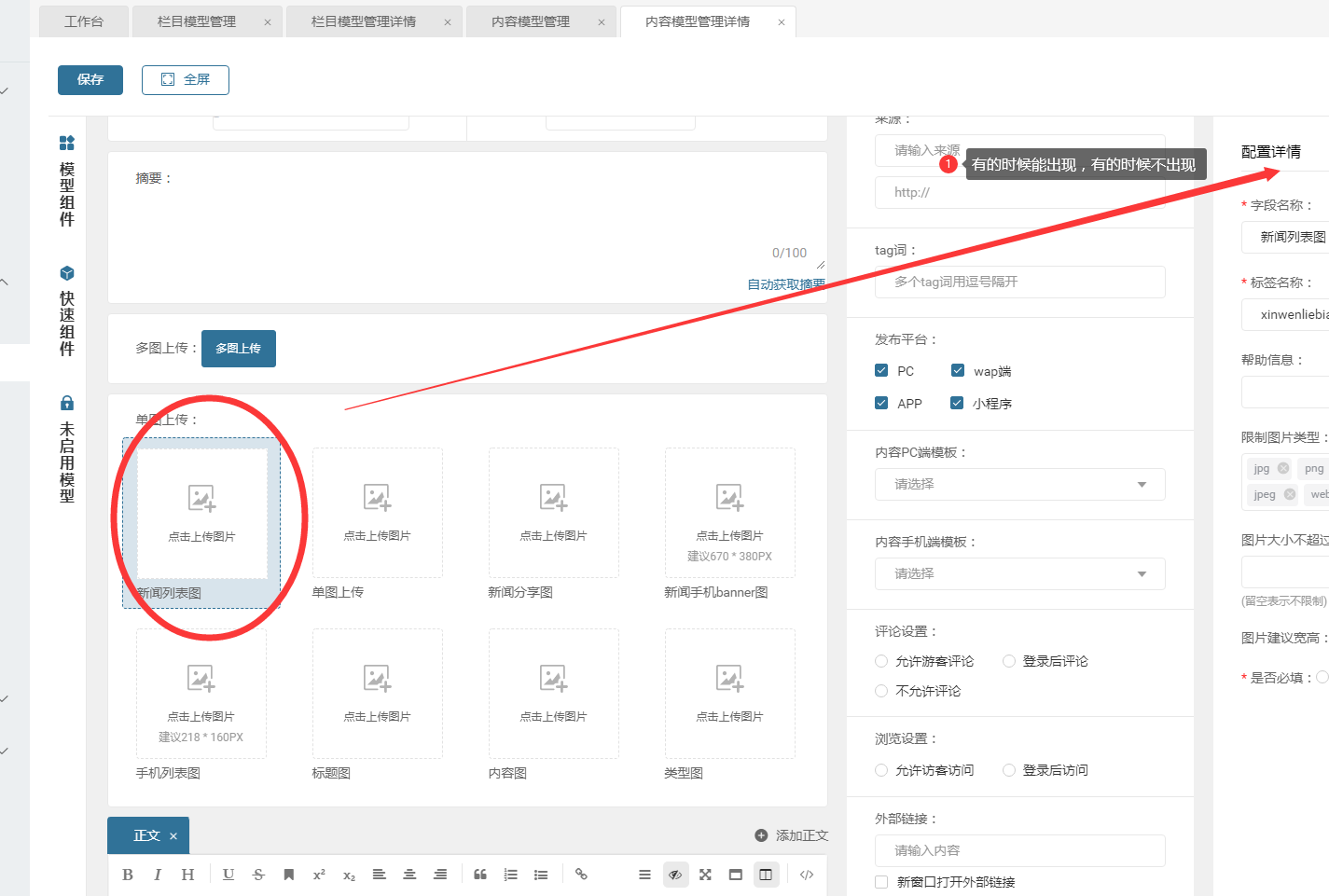Click the 添加正文 plus icon
The height and width of the screenshot is (896, 1329).
(761, 835)
